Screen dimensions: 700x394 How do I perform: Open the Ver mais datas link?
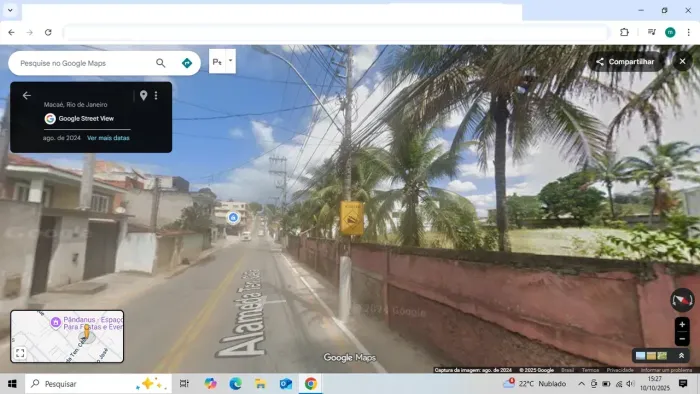click(108, 138)
